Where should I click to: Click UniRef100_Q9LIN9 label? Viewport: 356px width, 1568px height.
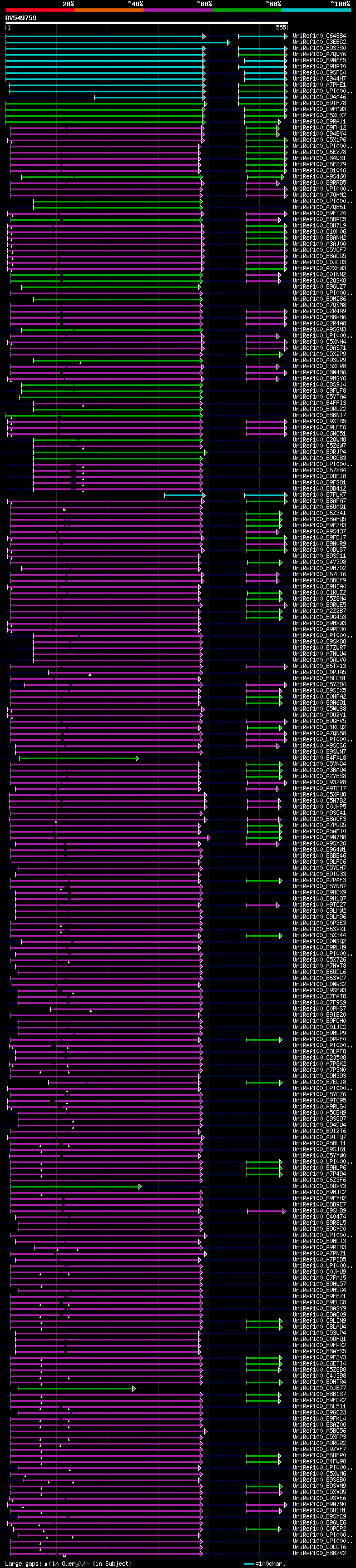coord(319,1321)
